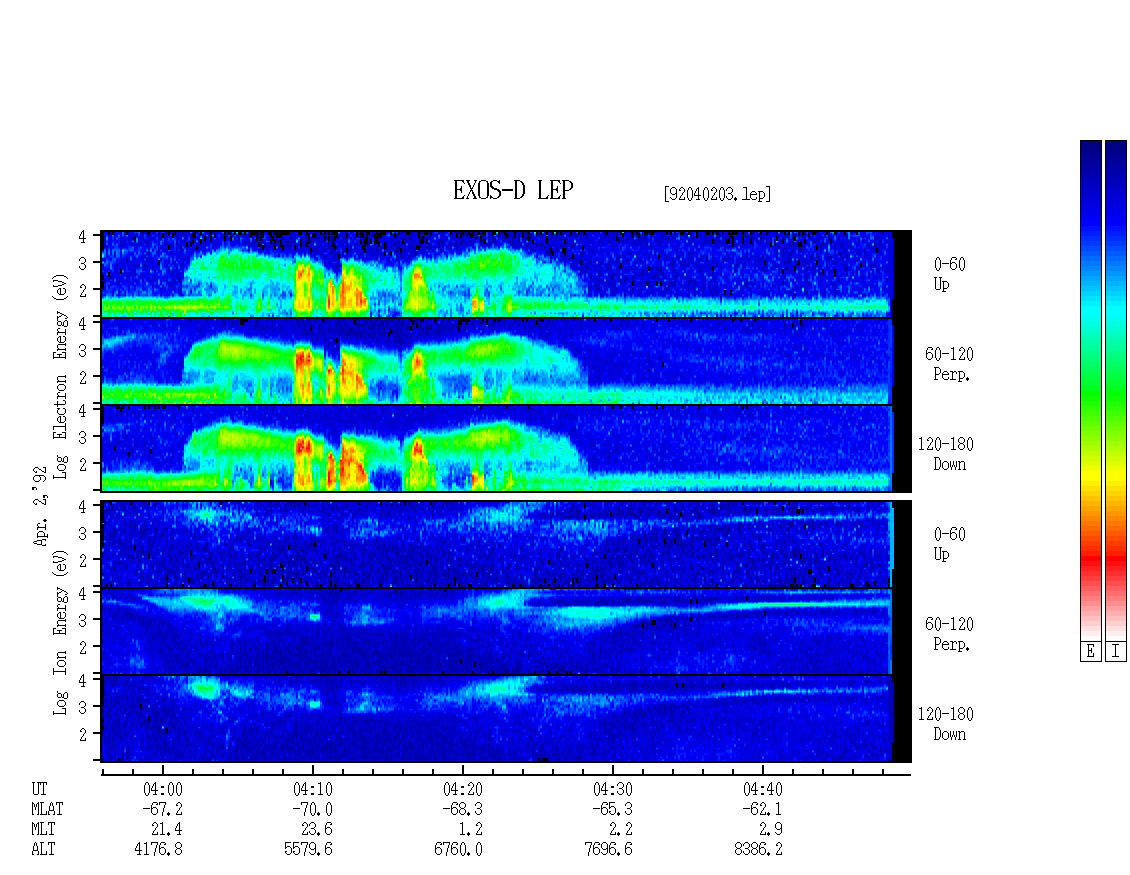The height and width of the screenshot is (875, 1130).
Task: Click the ALT value 7696.6
Action: 608,850
